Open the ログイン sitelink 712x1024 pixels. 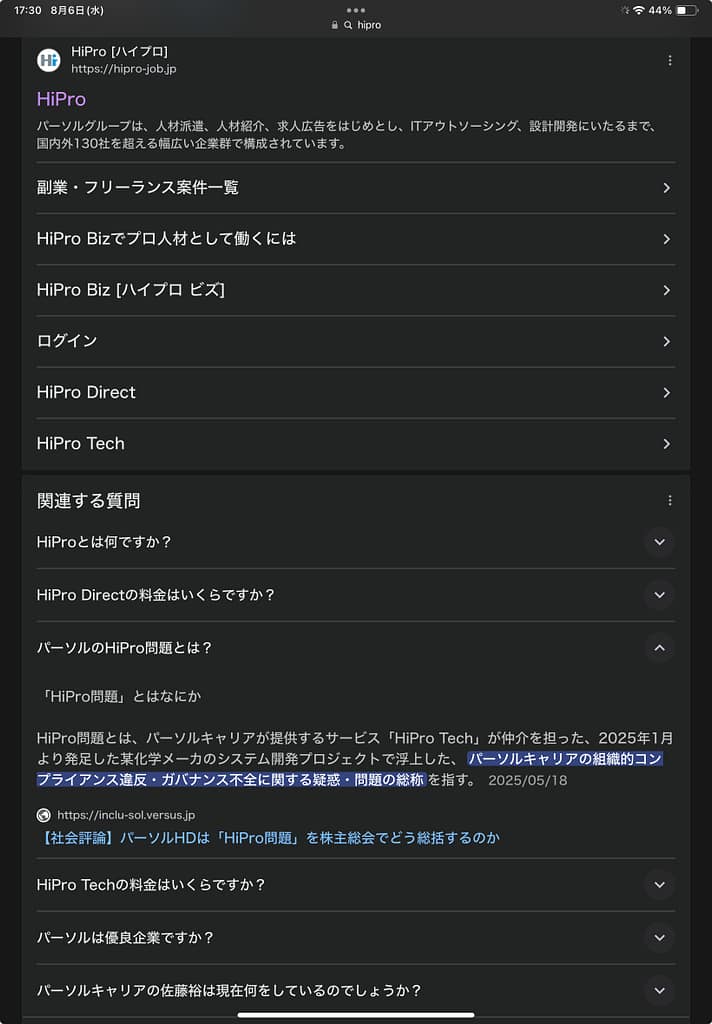coord(355,341)
